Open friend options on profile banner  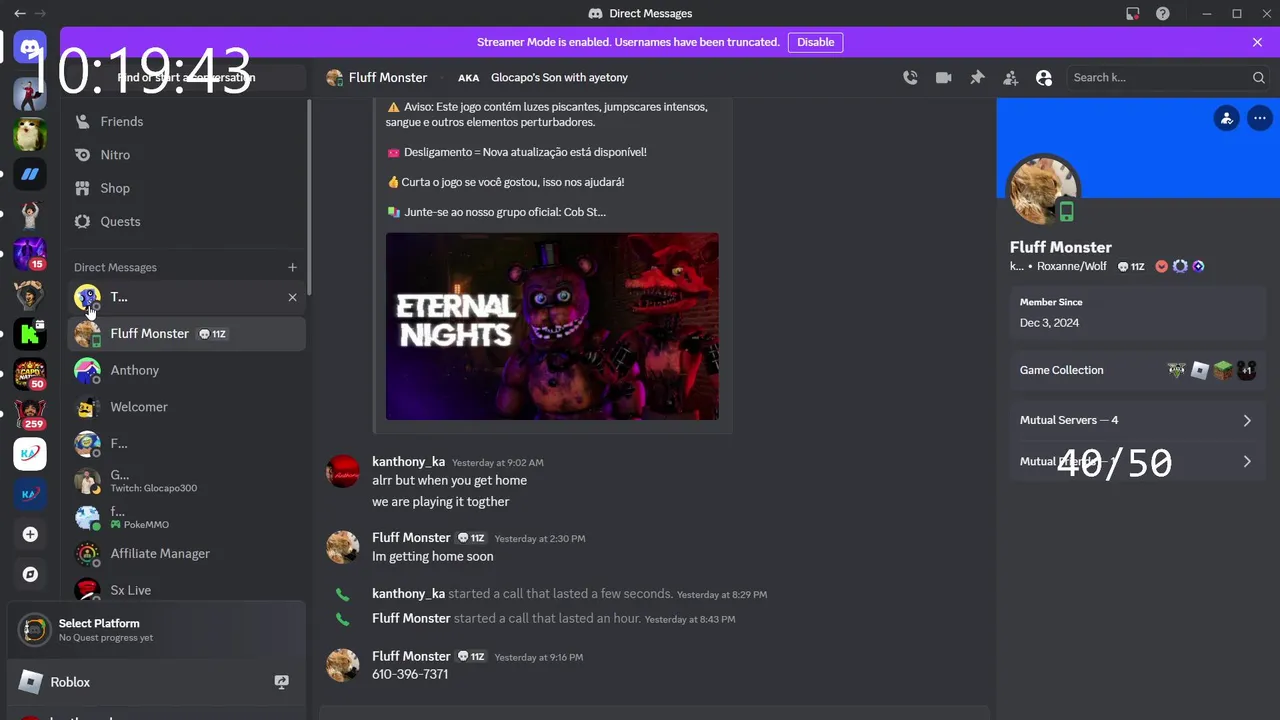[x=1226, y=118]
